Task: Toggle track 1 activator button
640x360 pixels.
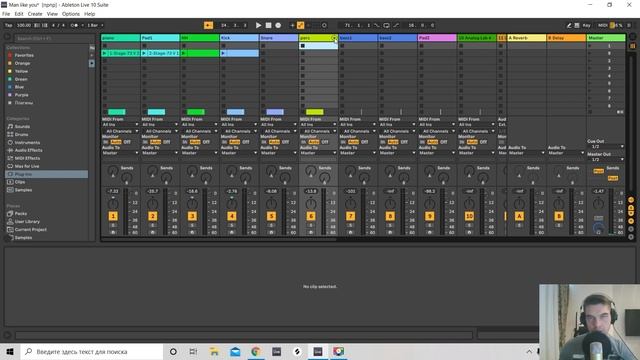Action: pyautogui.click(x=113, y=216)
